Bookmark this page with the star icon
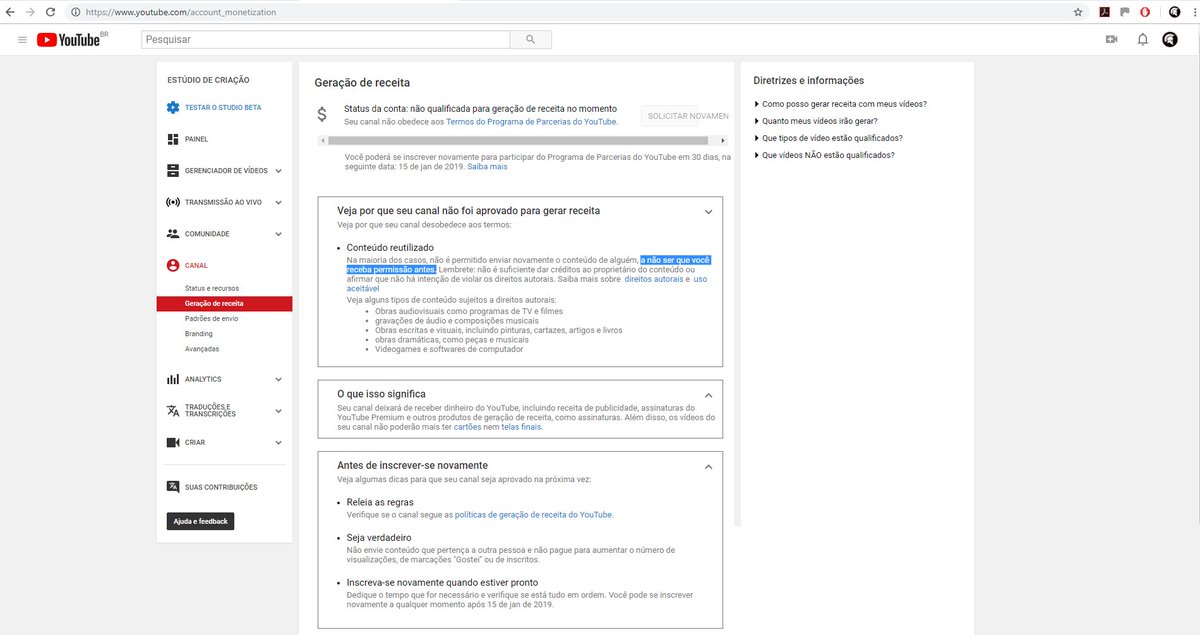 1078,12
